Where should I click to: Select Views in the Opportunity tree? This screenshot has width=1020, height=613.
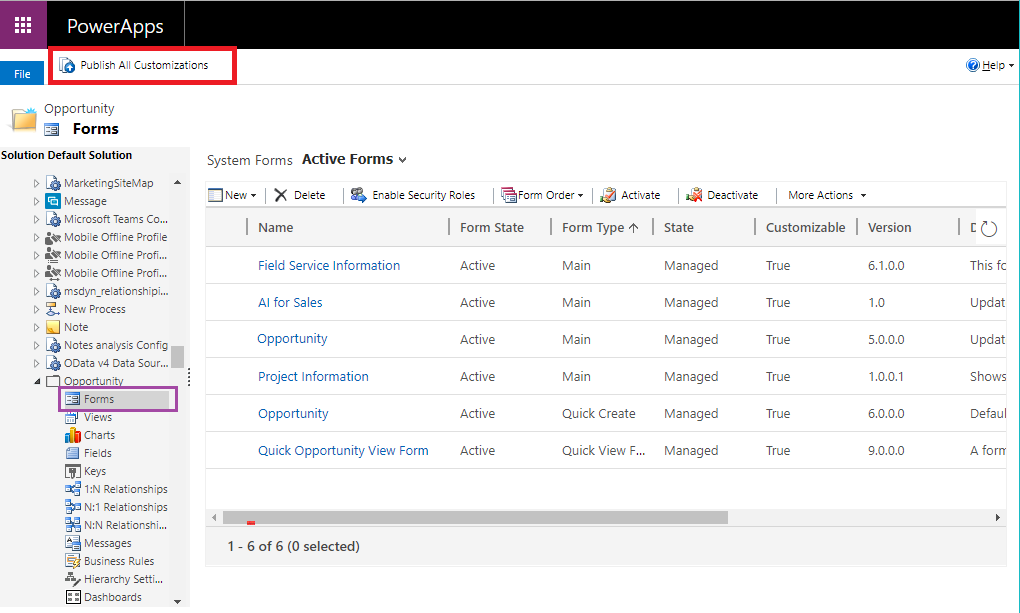click(98, 417)
